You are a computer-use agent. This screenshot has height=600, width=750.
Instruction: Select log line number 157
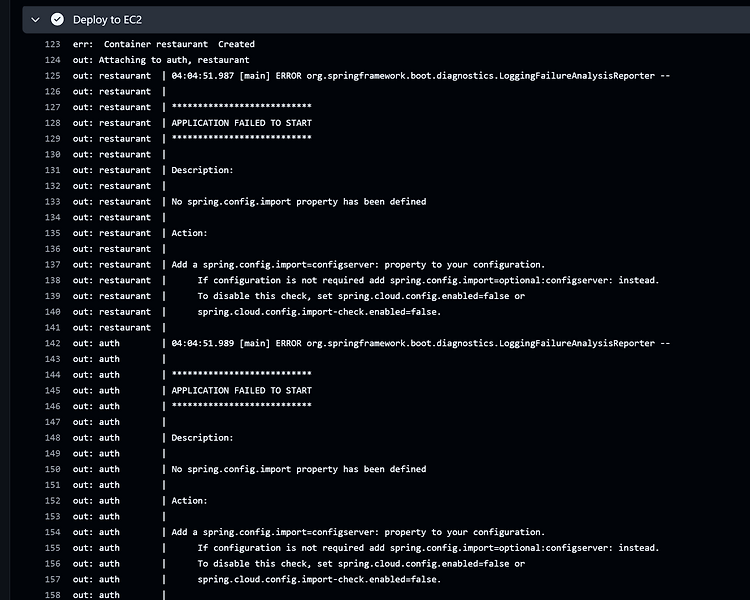53,579
